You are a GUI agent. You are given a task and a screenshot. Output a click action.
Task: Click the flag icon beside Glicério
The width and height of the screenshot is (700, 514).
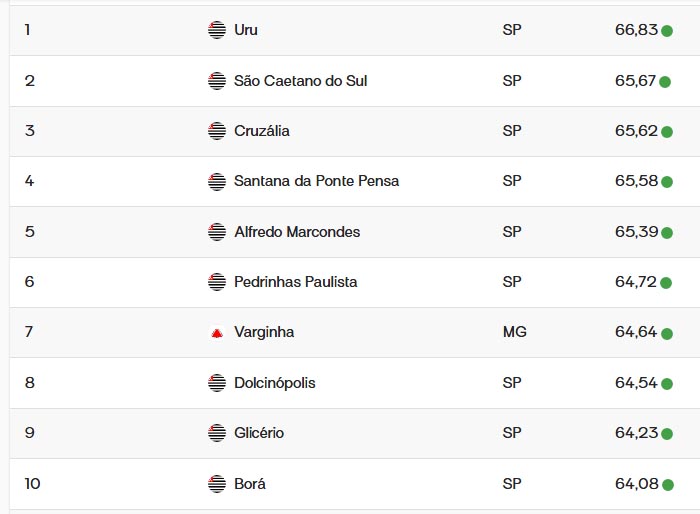click(217, 433)
